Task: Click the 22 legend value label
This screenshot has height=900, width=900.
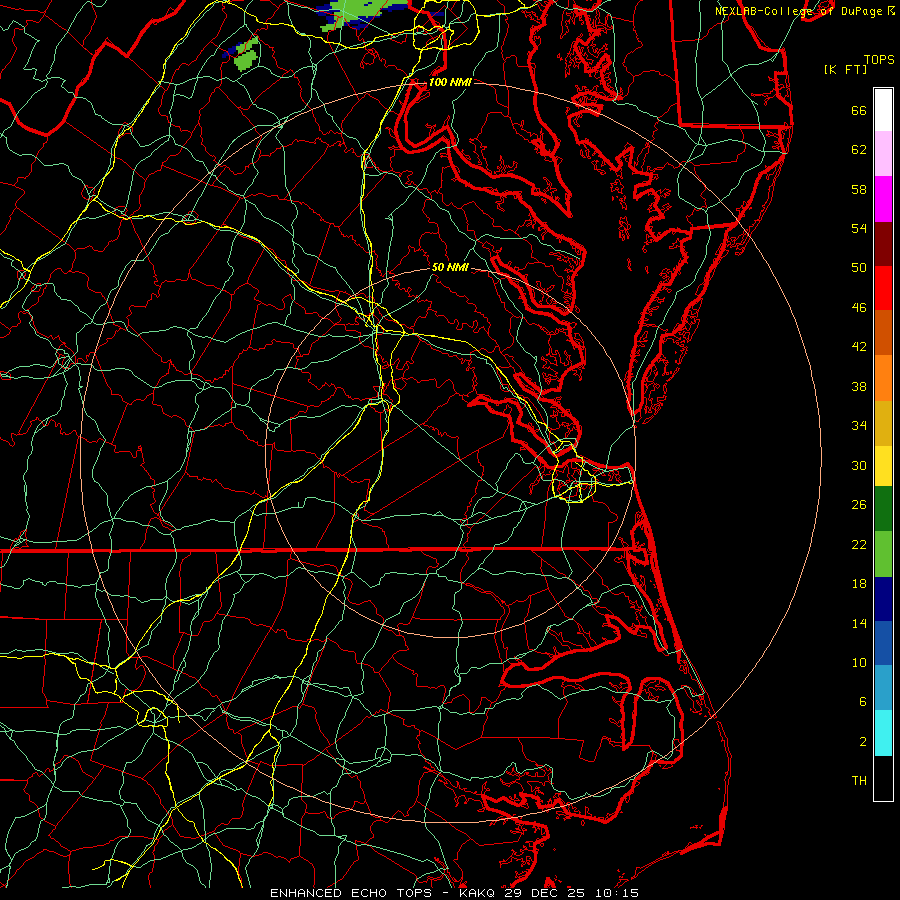Action: (x=859, y=544)
